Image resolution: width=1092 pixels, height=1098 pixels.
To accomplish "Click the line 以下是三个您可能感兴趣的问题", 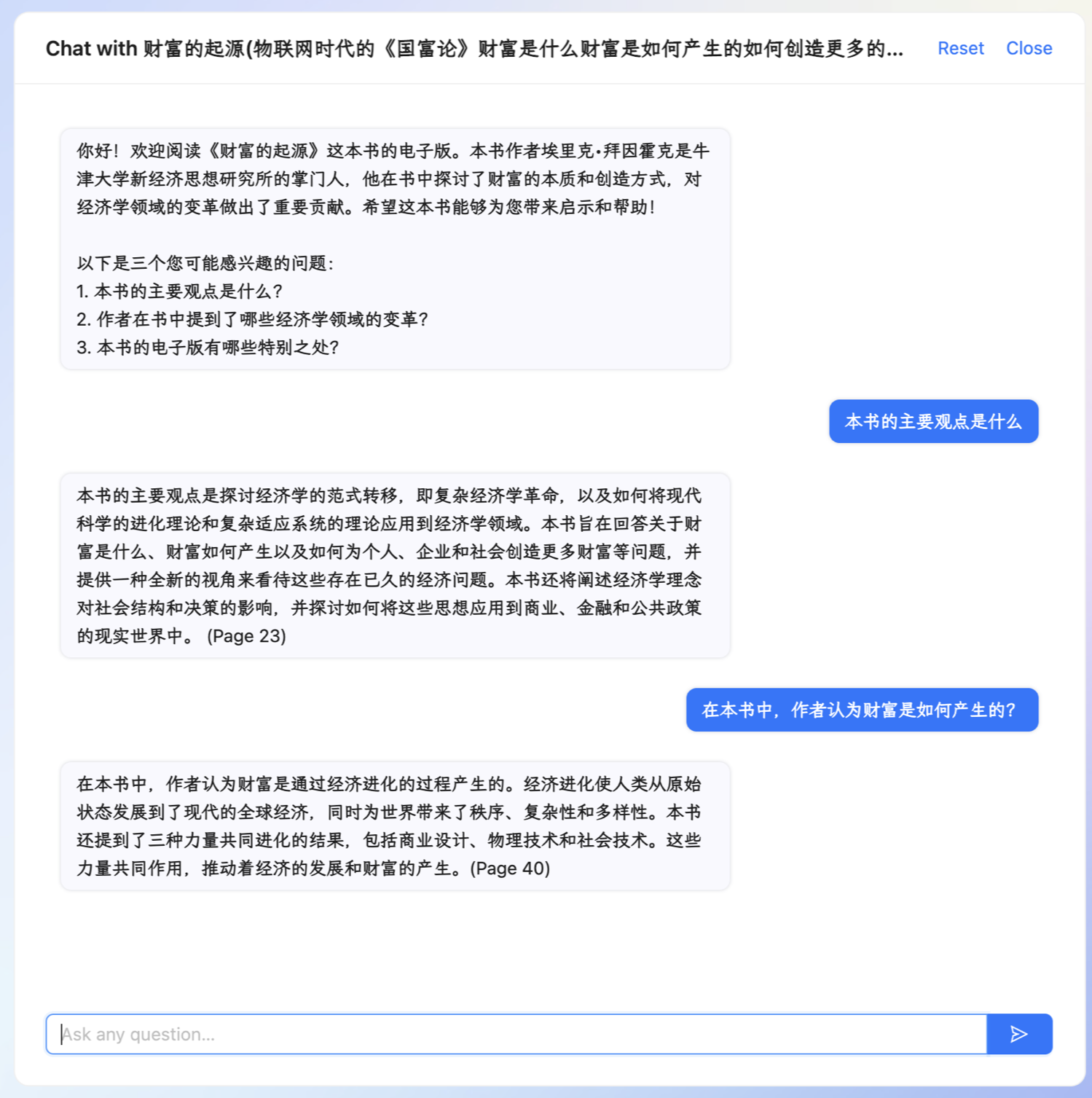I will (205, 263).
